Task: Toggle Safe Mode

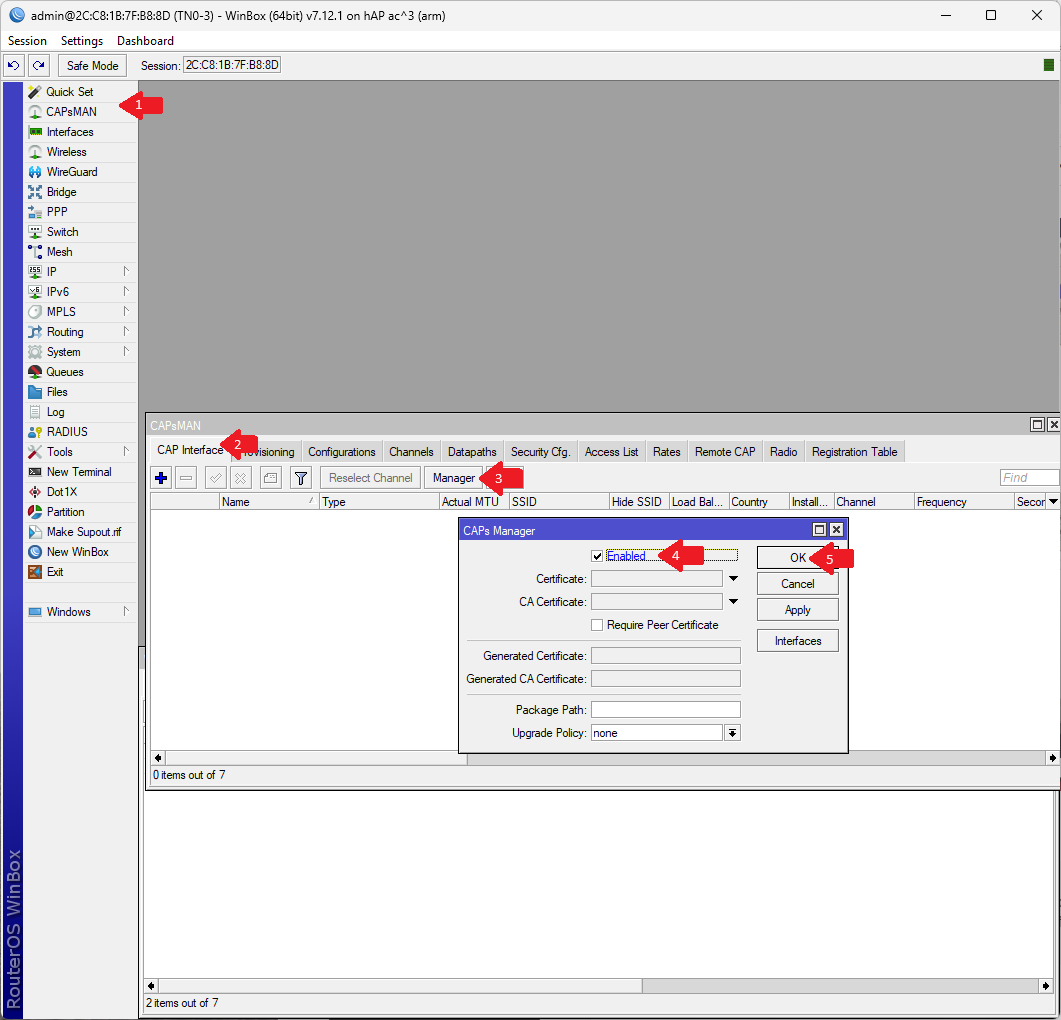Action: [x=92, y=64]
